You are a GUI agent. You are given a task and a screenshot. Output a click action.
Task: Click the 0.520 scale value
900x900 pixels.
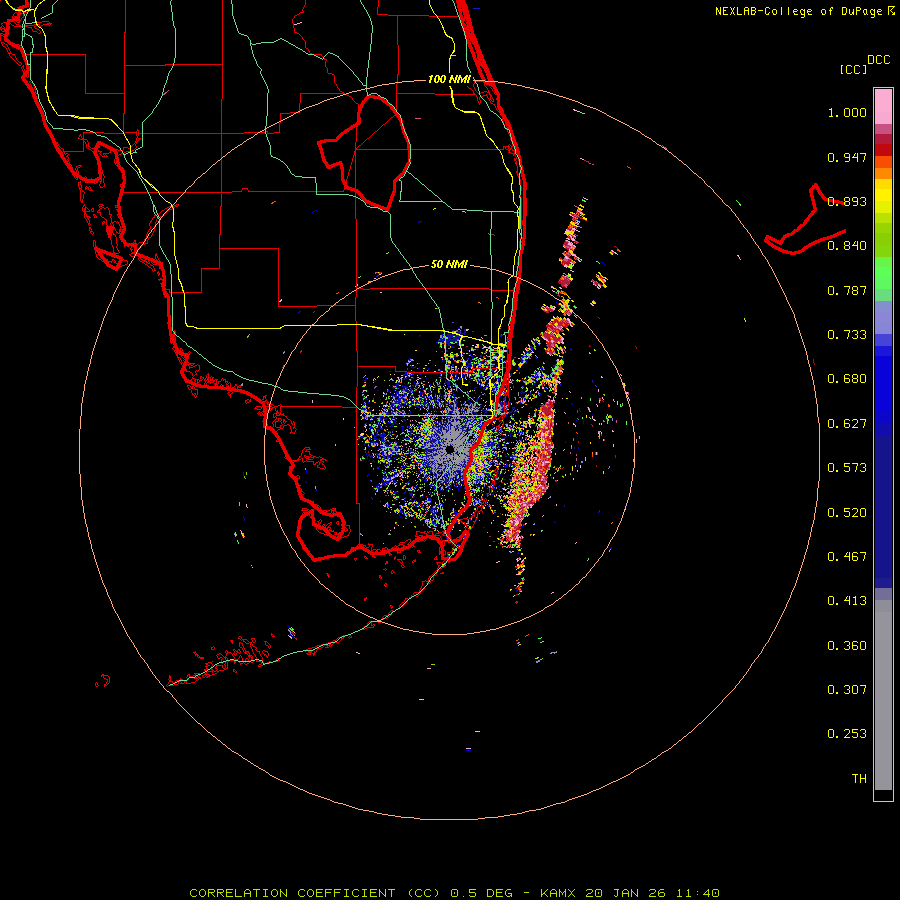pos(847,513)
